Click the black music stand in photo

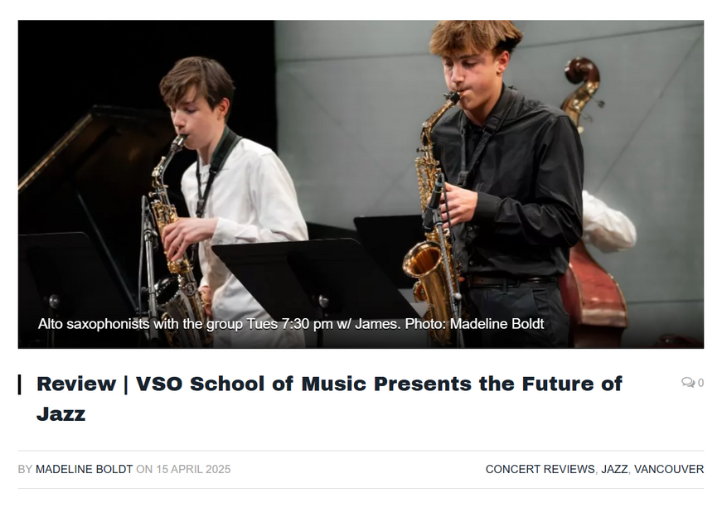pos(300,272)
